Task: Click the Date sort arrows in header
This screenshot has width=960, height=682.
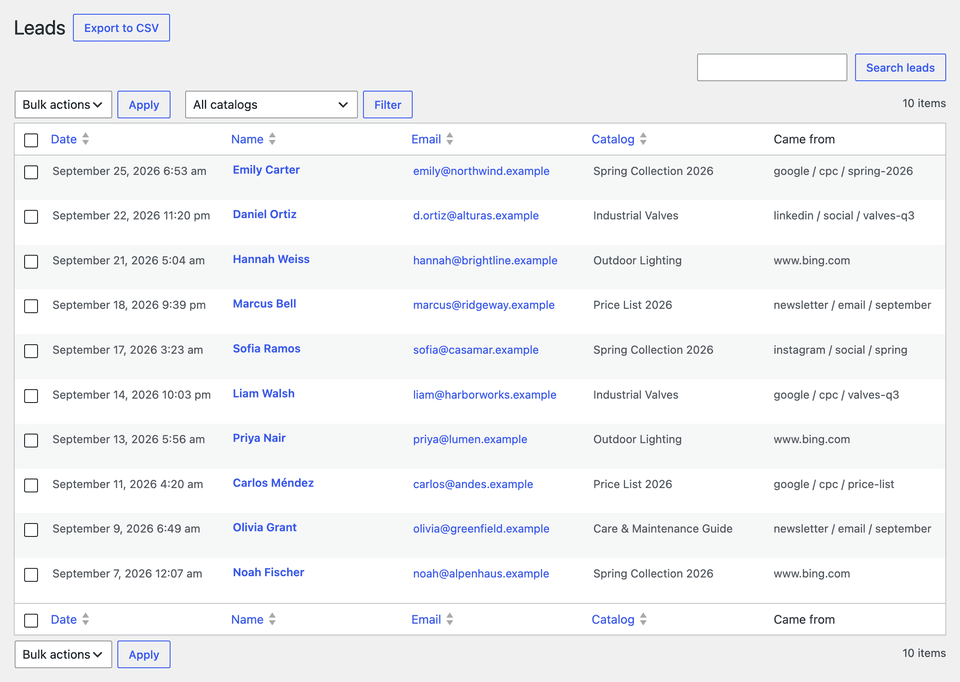Action: pyautogui.click(x=86, y=139)
